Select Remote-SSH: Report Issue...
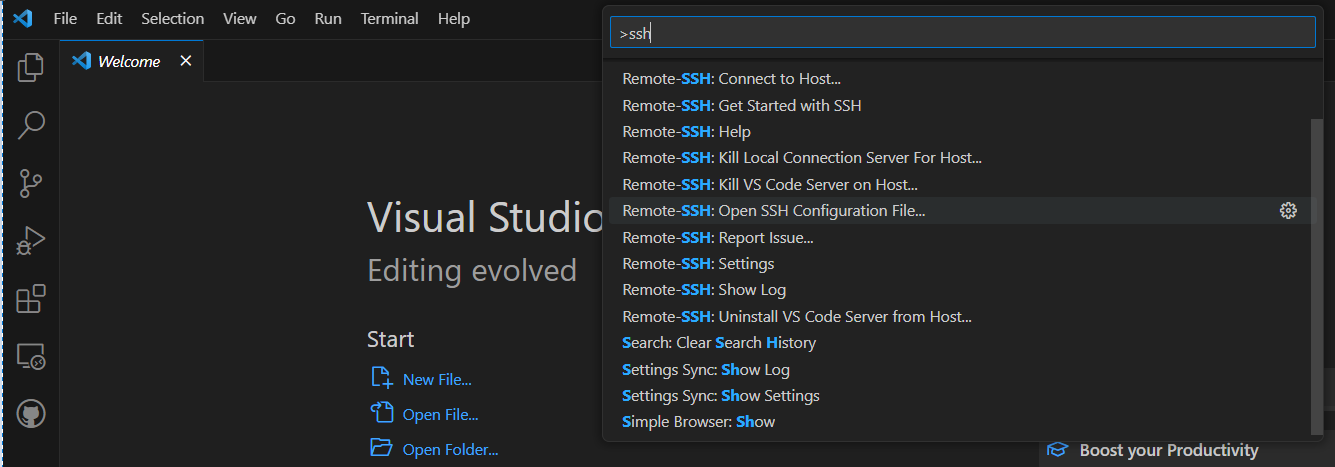The image size is (1335, 467). point(960,237)
